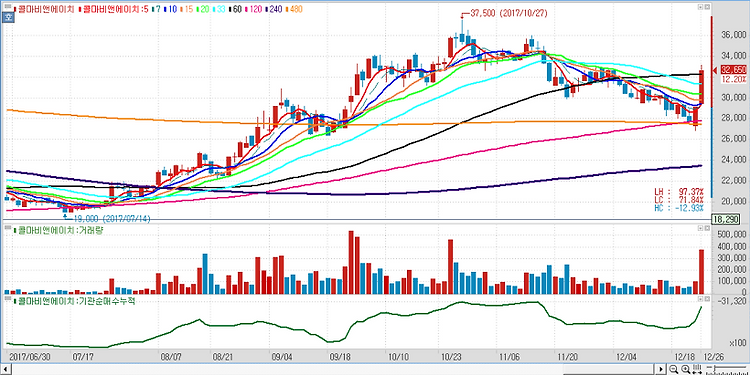The height and width of the screenshot is (375, 750).
Task: Click the 10/23 date axis label
Action: pyautogui.click(x=450, y=356)
